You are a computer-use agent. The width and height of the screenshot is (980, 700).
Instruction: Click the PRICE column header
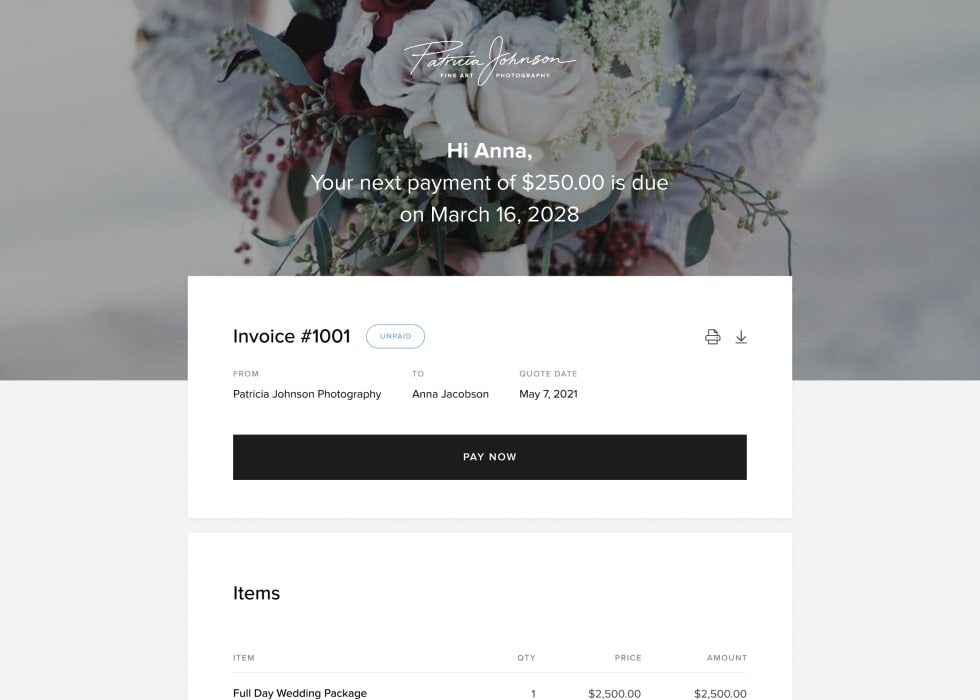pyautogui.click(x=628, y=658)
